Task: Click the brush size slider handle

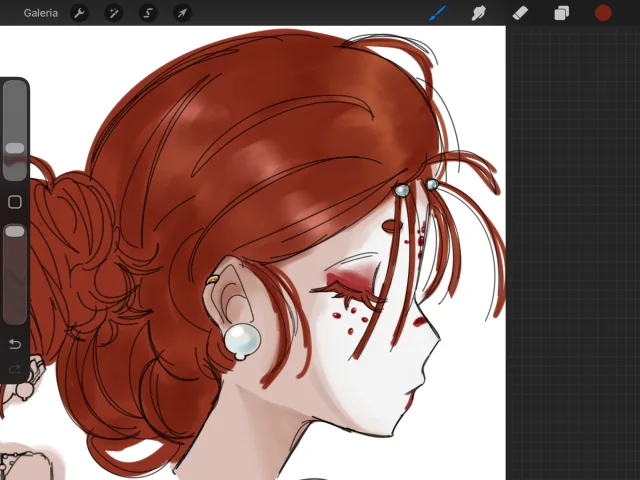Action: coord(15,148)
